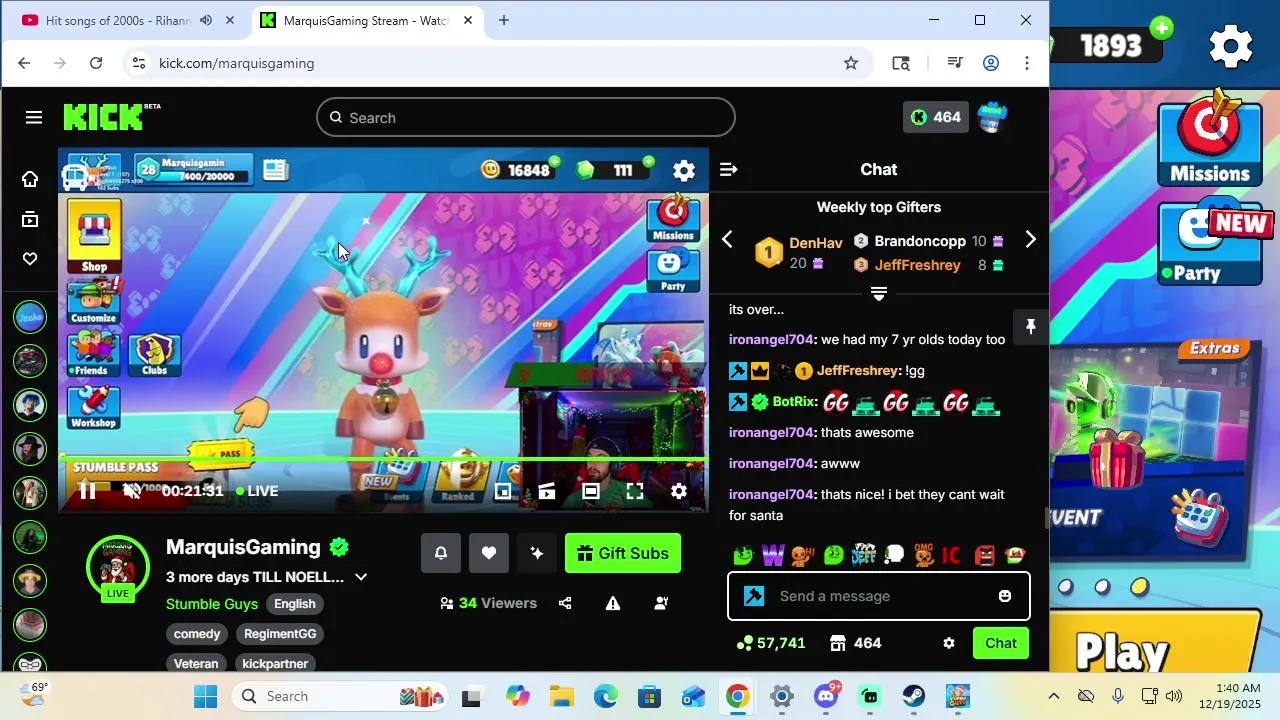Open a new browser tab
Screen dimensions: 1280x720
point(504,20)
